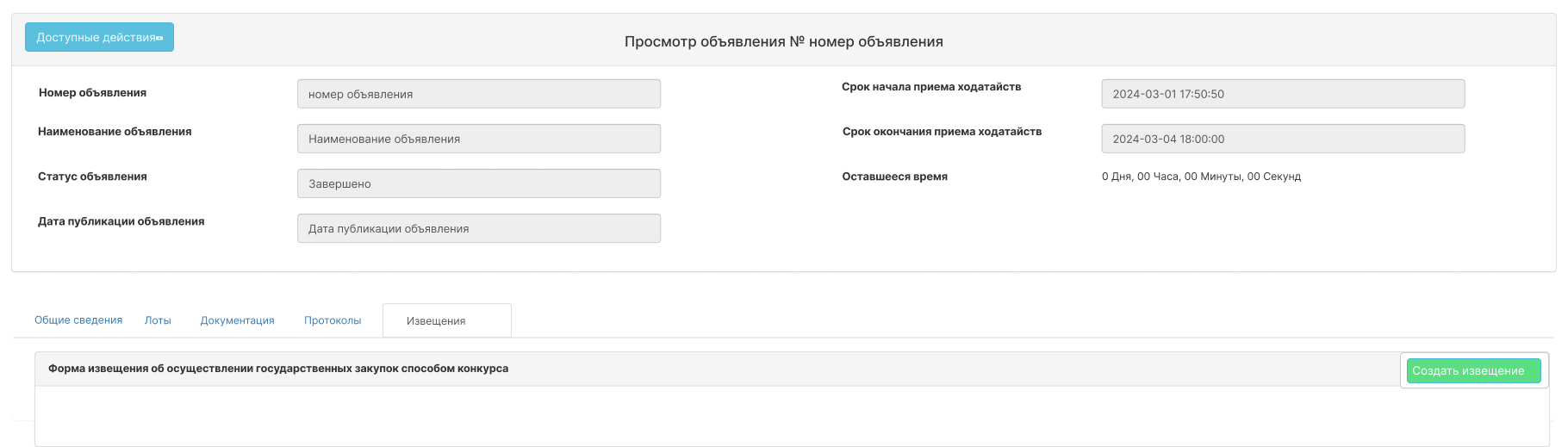Open the Доступные действия dropdown

99,37
